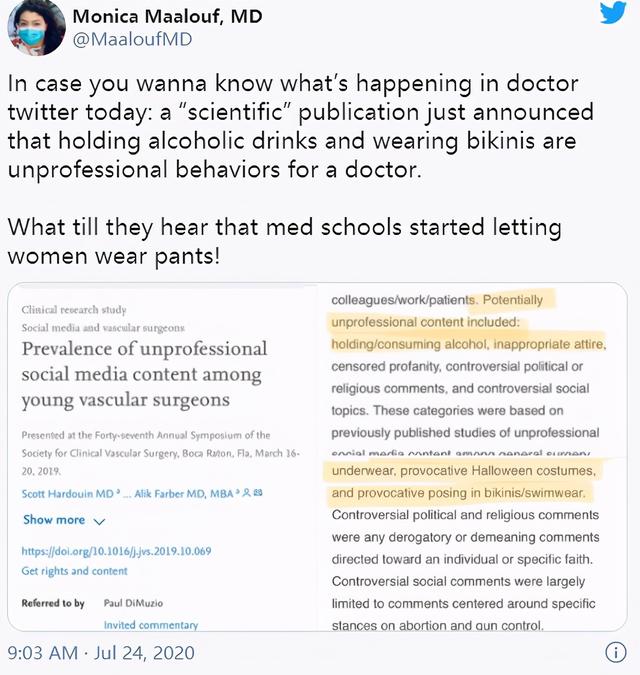Select author Scott Hardouin MD

tap(68, 493)
